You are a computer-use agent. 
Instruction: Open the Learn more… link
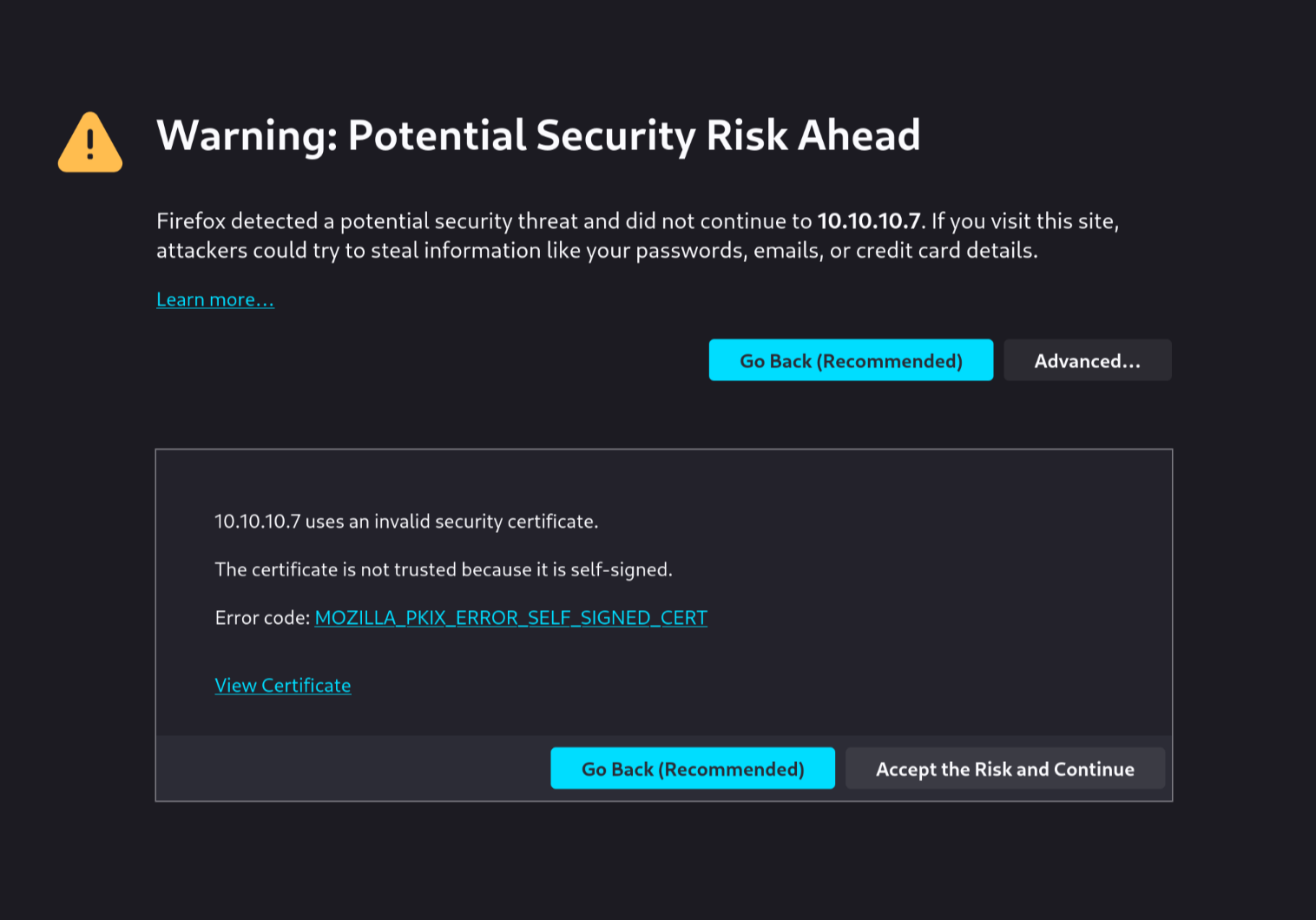pos(215,299)
